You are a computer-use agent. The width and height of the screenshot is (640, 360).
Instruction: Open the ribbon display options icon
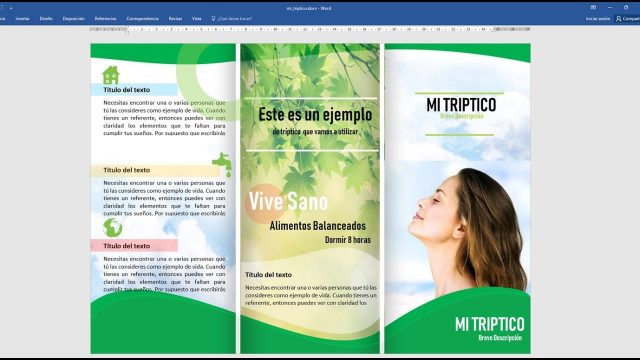[593, 7]
